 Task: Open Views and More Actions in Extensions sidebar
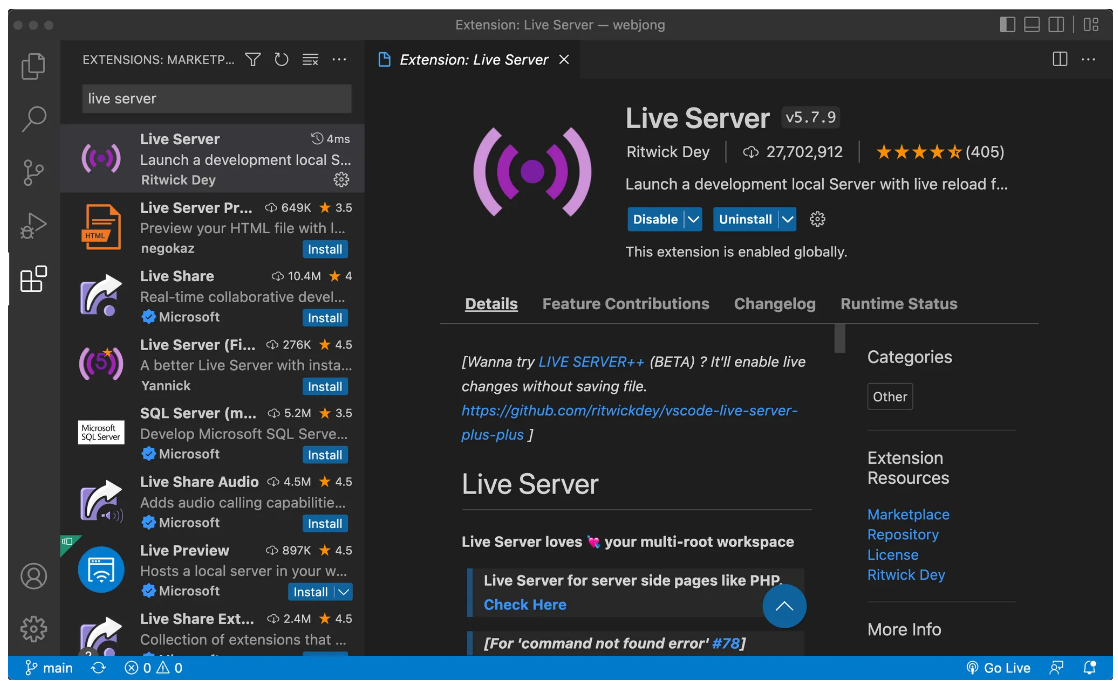click(x=339, y=60)
